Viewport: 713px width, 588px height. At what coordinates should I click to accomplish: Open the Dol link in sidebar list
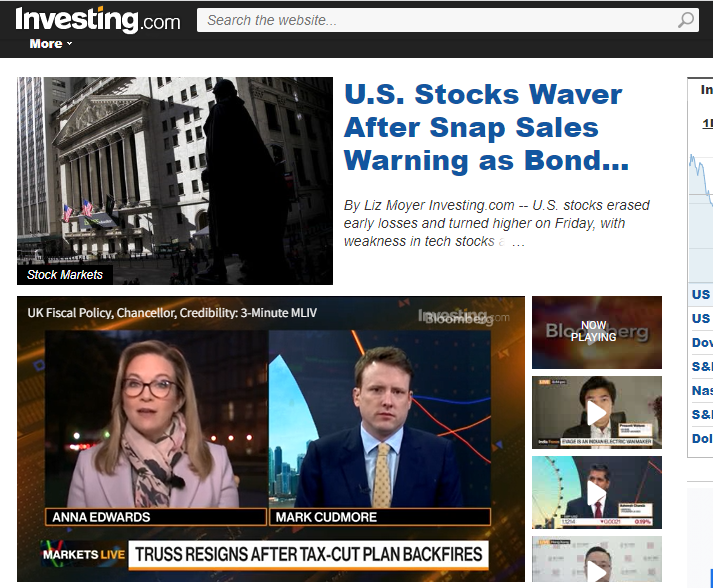[x=702, y=438]
